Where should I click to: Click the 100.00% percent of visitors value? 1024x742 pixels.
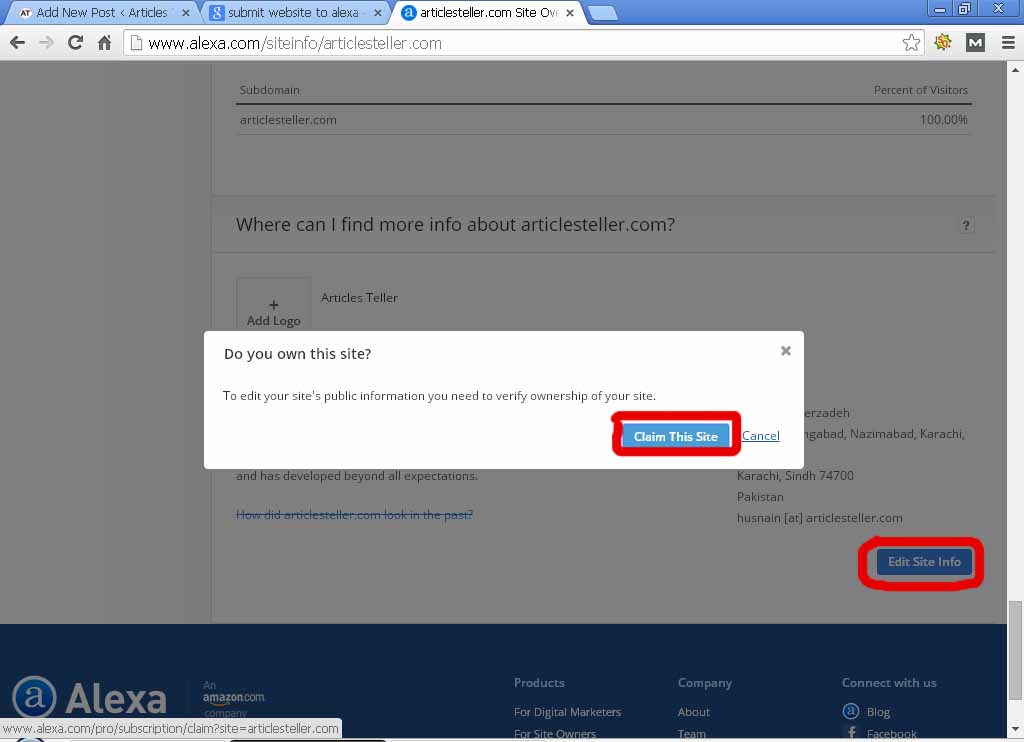pos(944,120)
